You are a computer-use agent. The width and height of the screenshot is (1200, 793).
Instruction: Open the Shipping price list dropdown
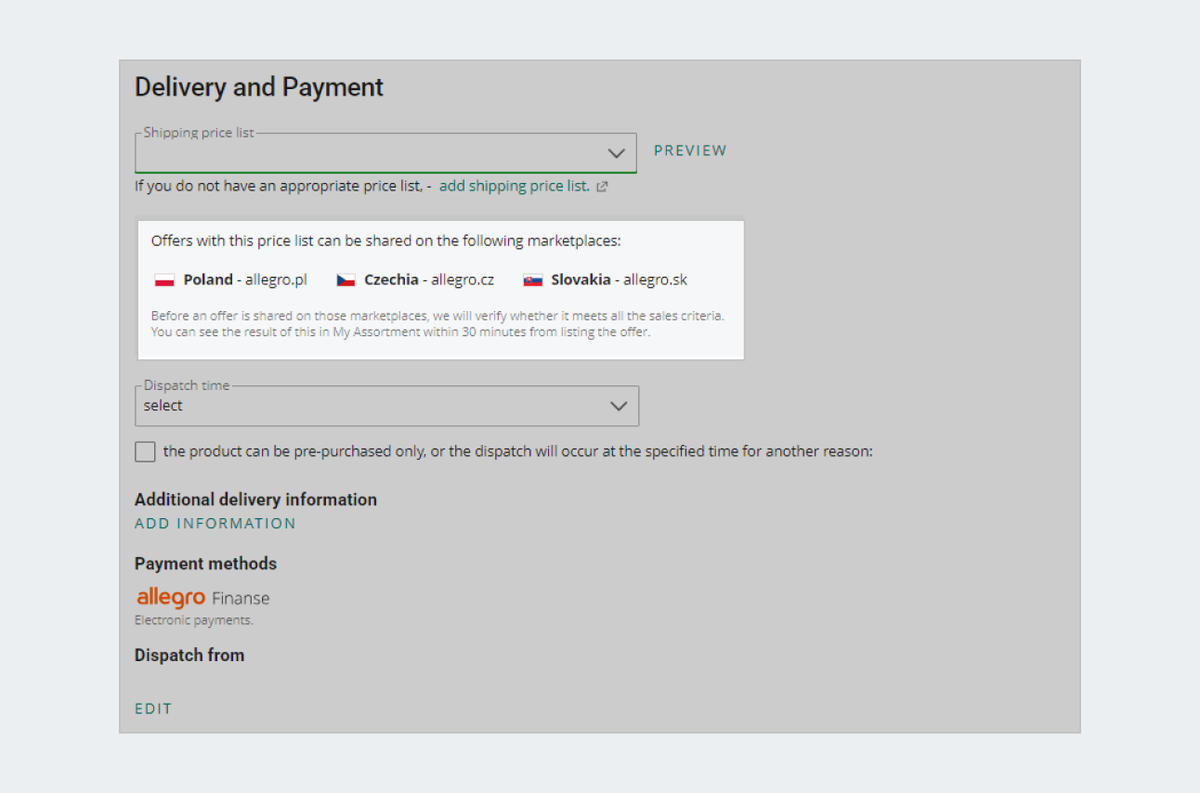tap(386, 152)
